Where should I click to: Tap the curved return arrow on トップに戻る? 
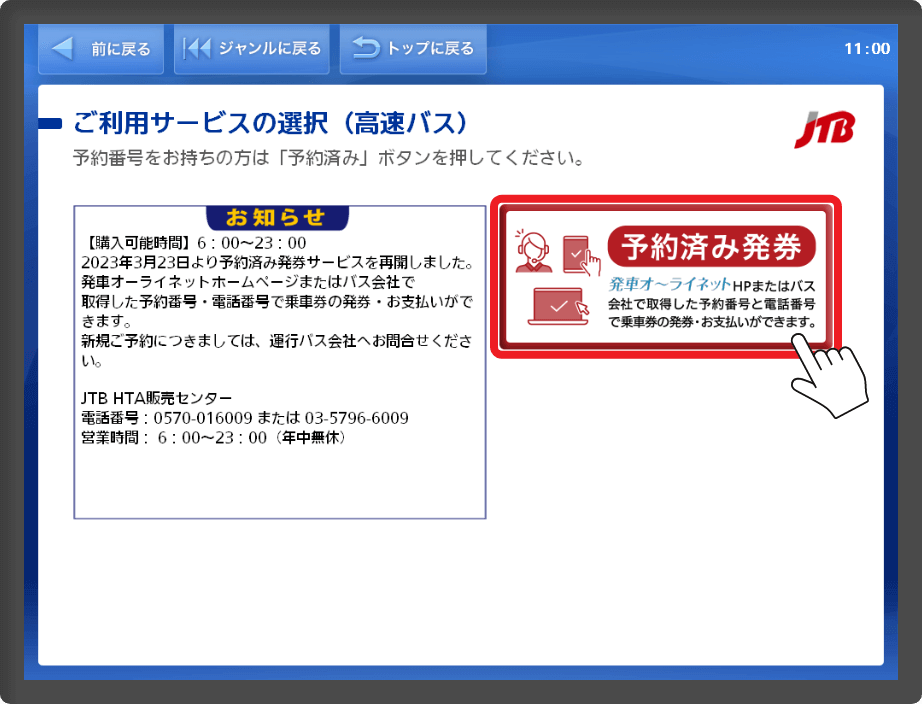coord(365,48)
